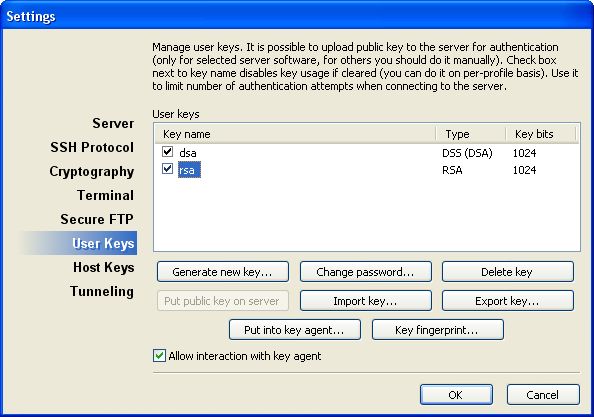Image resolution: width=594 pixels, height=417 pixels.
Task: Click 1024 key bits in dsa row
Action: coord(524,153)
